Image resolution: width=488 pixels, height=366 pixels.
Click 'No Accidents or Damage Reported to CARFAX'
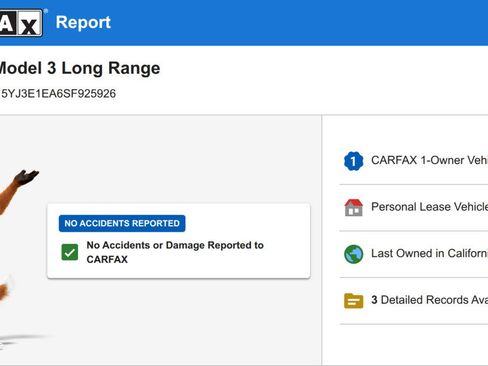(175, 252)
